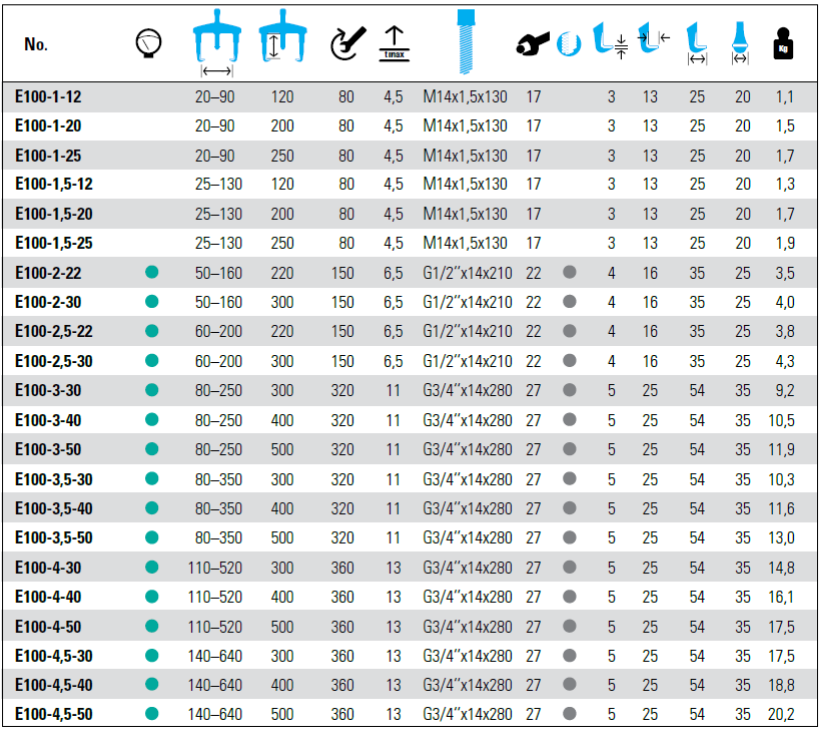Viewport: 822px width, 733px height.
Task: Click the green dot in E100-2-22 row
Action: point(152,271)
